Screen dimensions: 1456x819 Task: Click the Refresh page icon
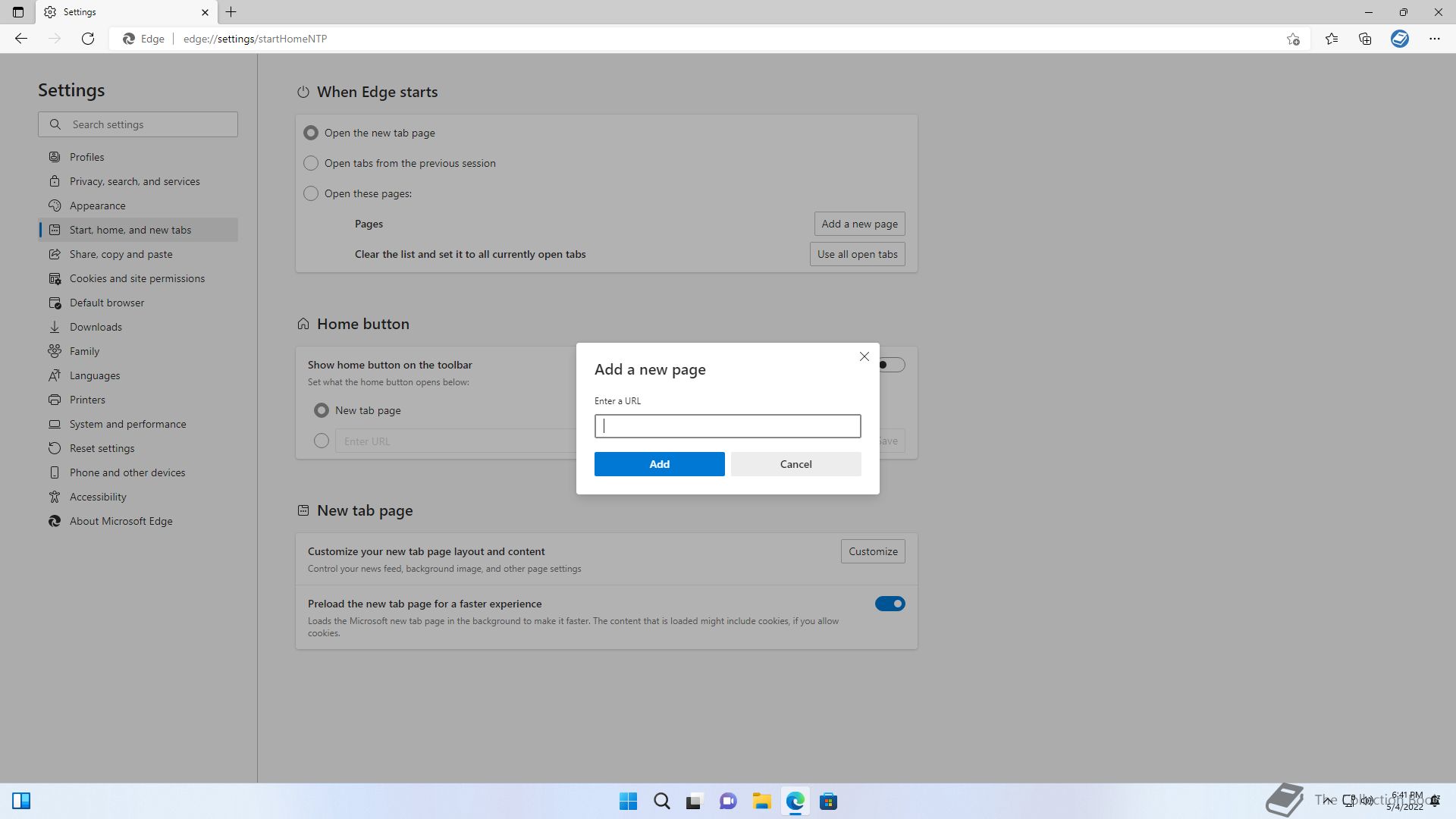pos(88,39)
